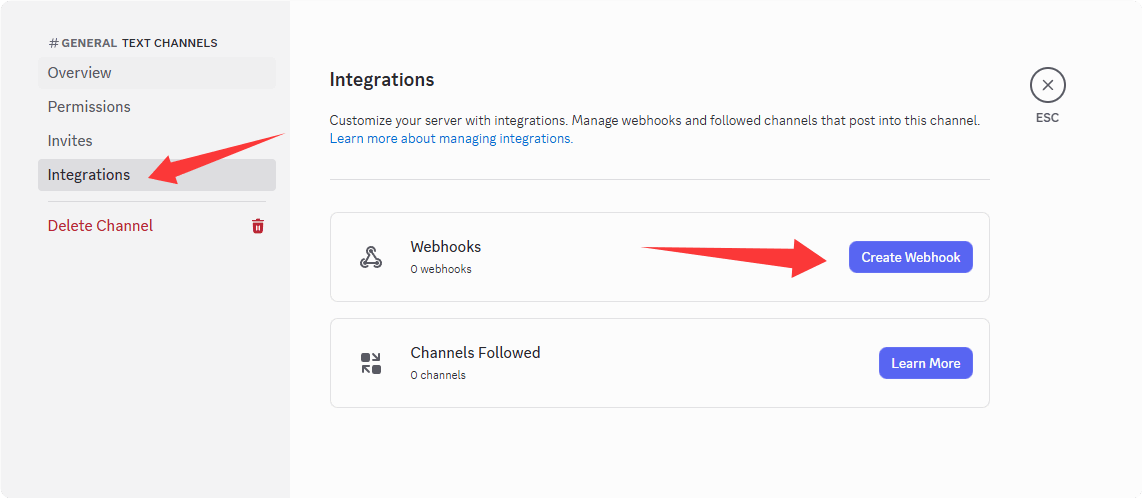The height and width of the screenshot is (498, 1142).
Task: Select Integrations in the sidebar
Action: [89, 175]
